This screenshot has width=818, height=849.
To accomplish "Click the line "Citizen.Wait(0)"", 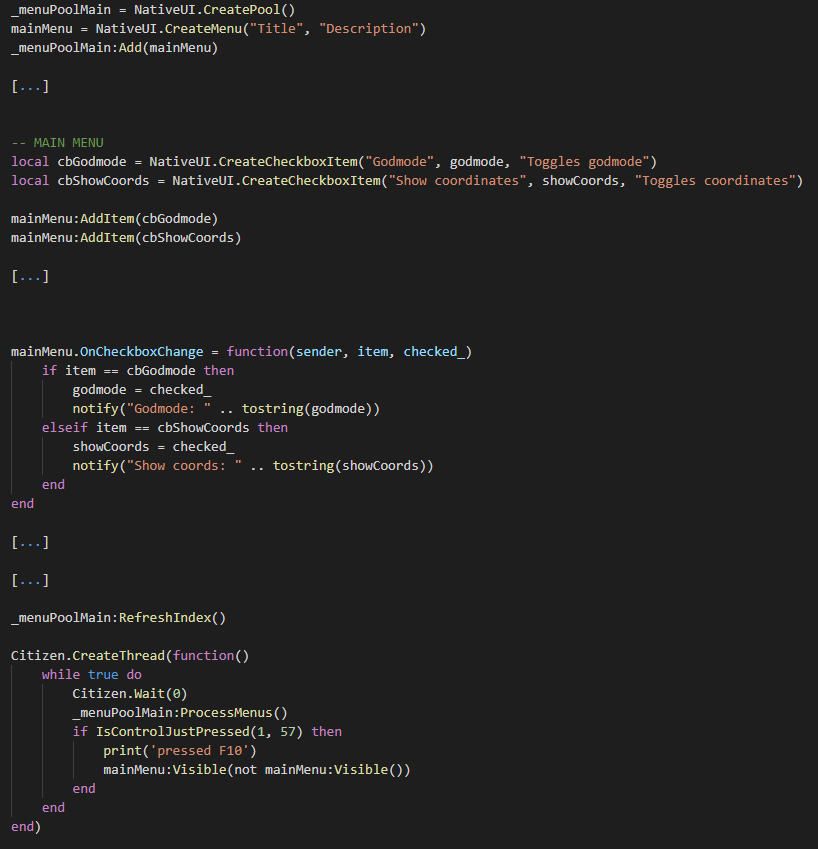I will pyautogui.click(x=130, y=693).
